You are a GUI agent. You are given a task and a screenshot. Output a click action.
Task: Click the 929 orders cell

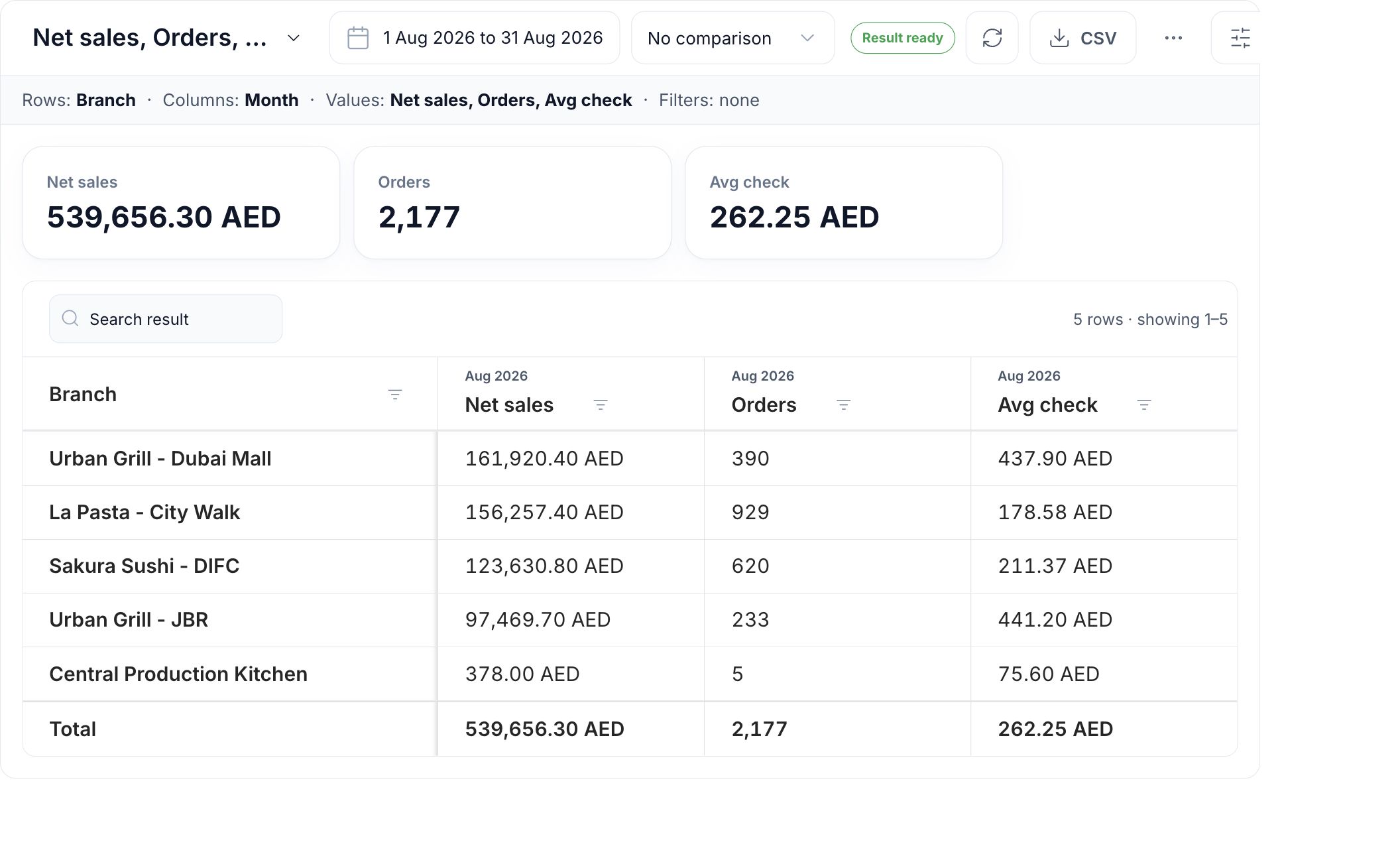837,513
